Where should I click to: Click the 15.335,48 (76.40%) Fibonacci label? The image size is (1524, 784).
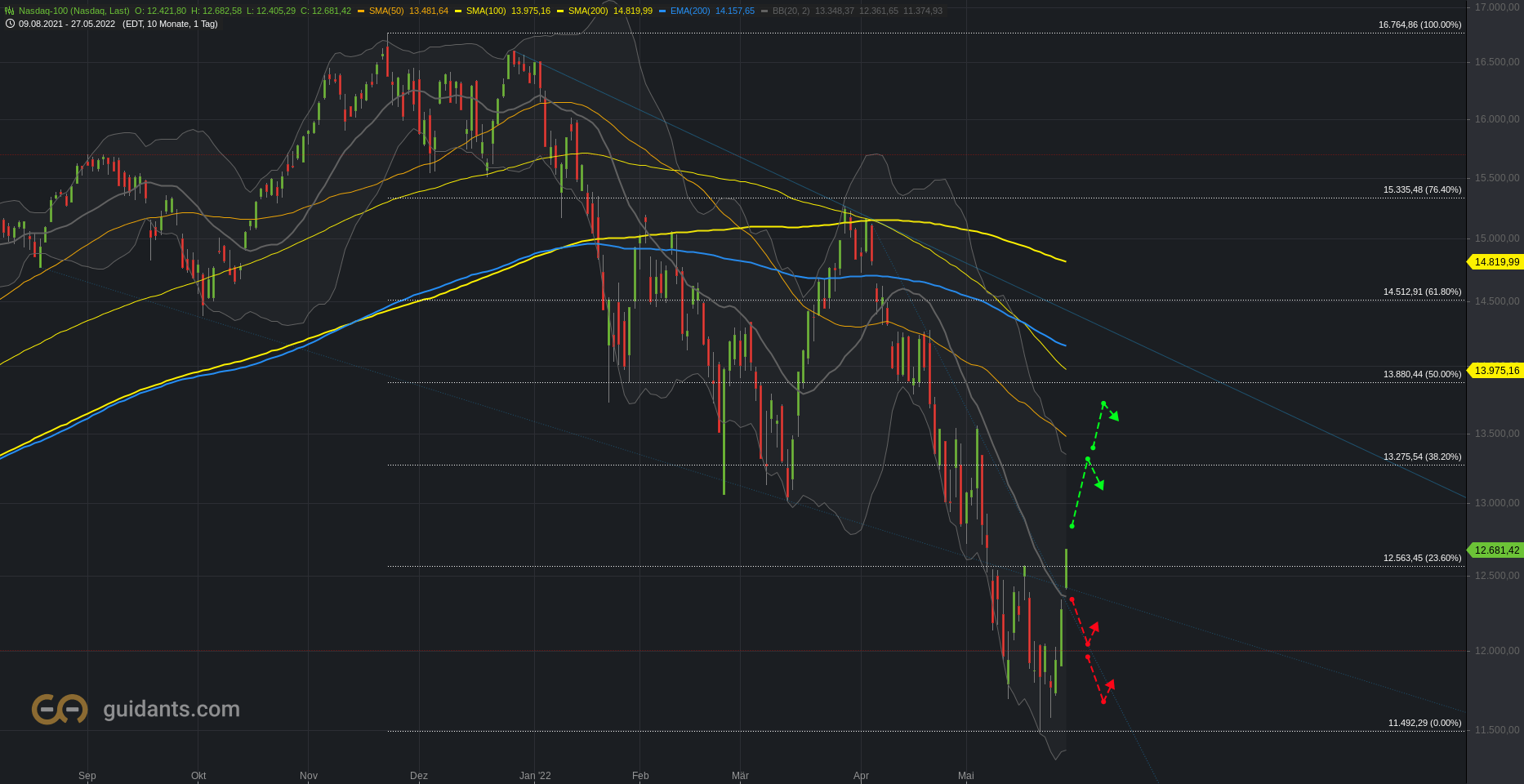1423,189
